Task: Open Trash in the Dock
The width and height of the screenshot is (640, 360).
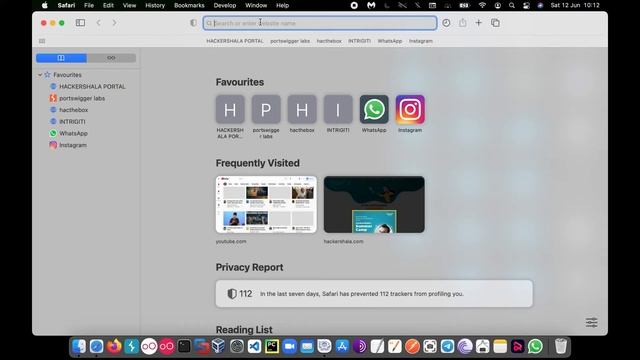Action: pyautogui.click(x=561, y=347)
